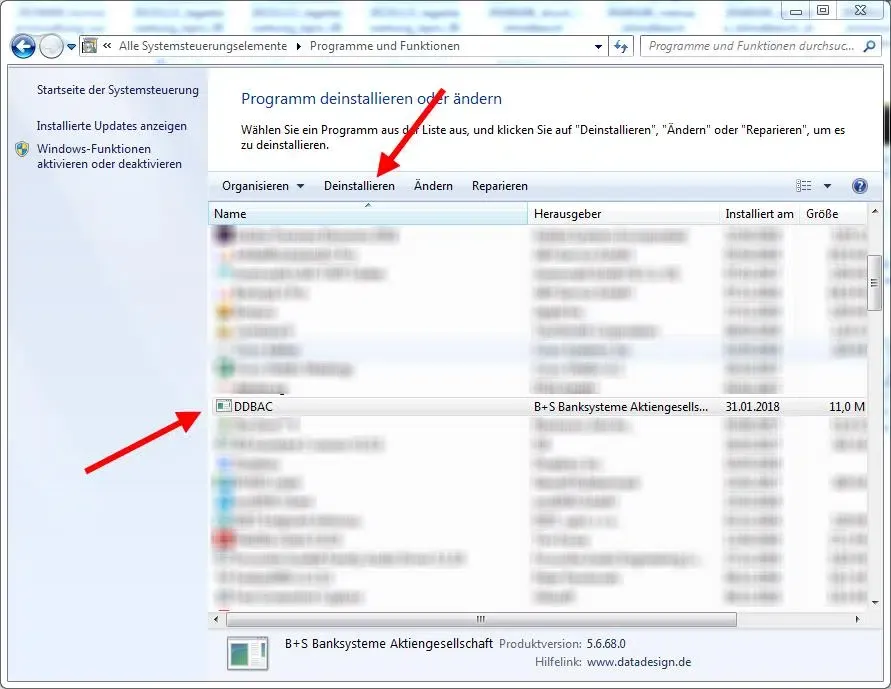Image resolution: width=891 pixels, height=689 pixels.
Task: Open the views dropdown arrow next to help
Action: click(825, 186)
